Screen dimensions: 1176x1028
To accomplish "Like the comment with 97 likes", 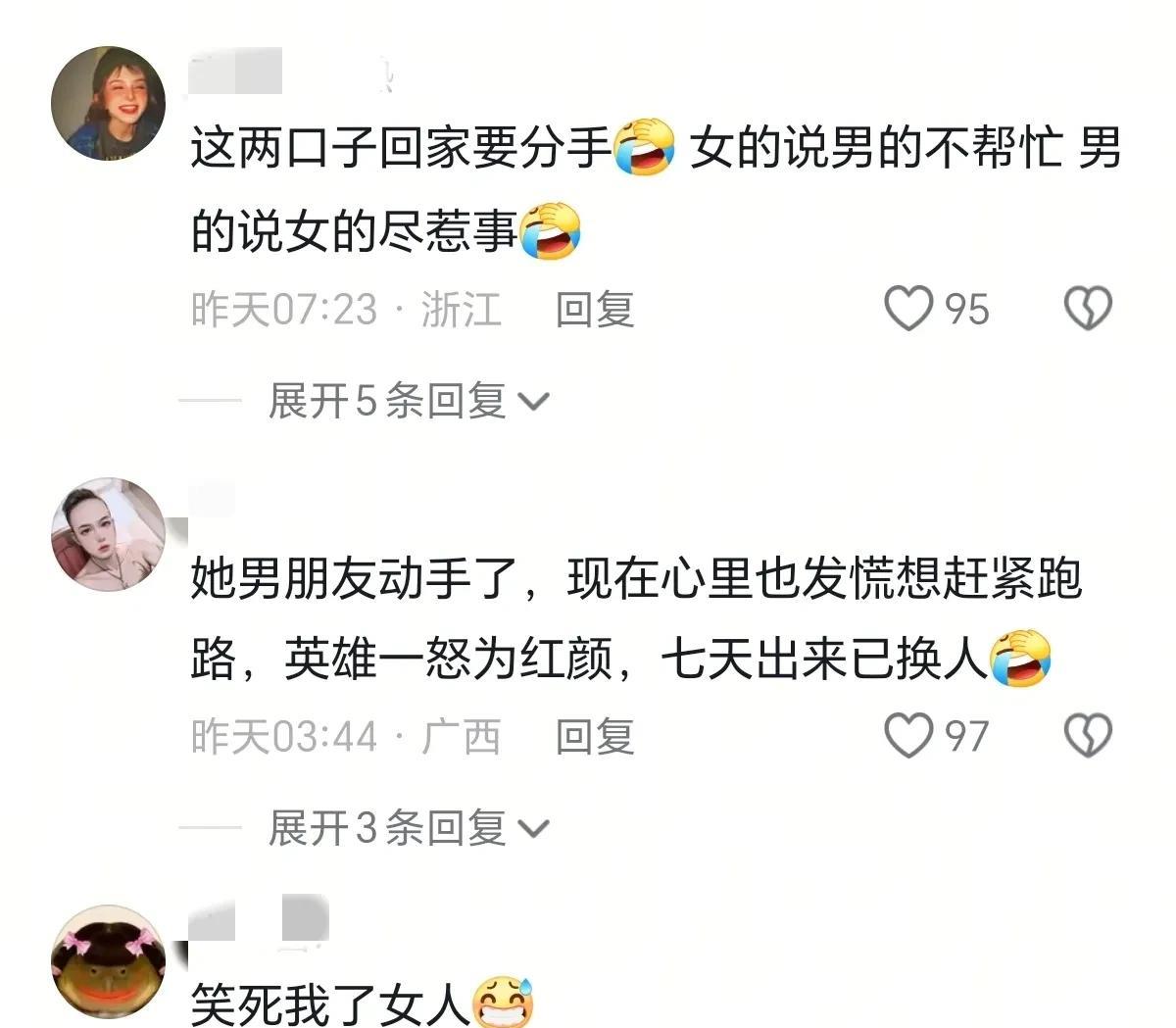I will 908,736.
